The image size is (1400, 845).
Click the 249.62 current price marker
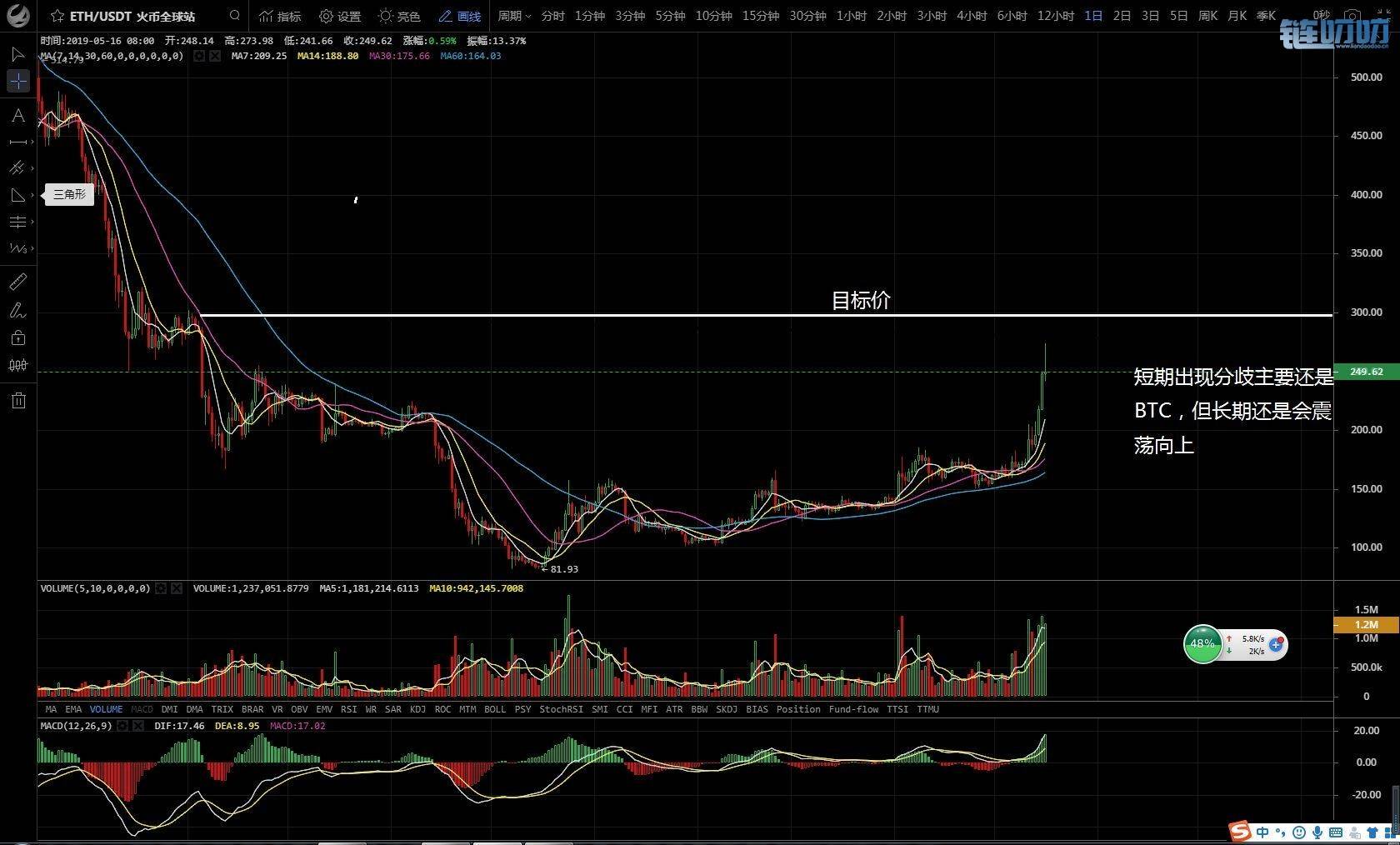tap(1365, 372)
